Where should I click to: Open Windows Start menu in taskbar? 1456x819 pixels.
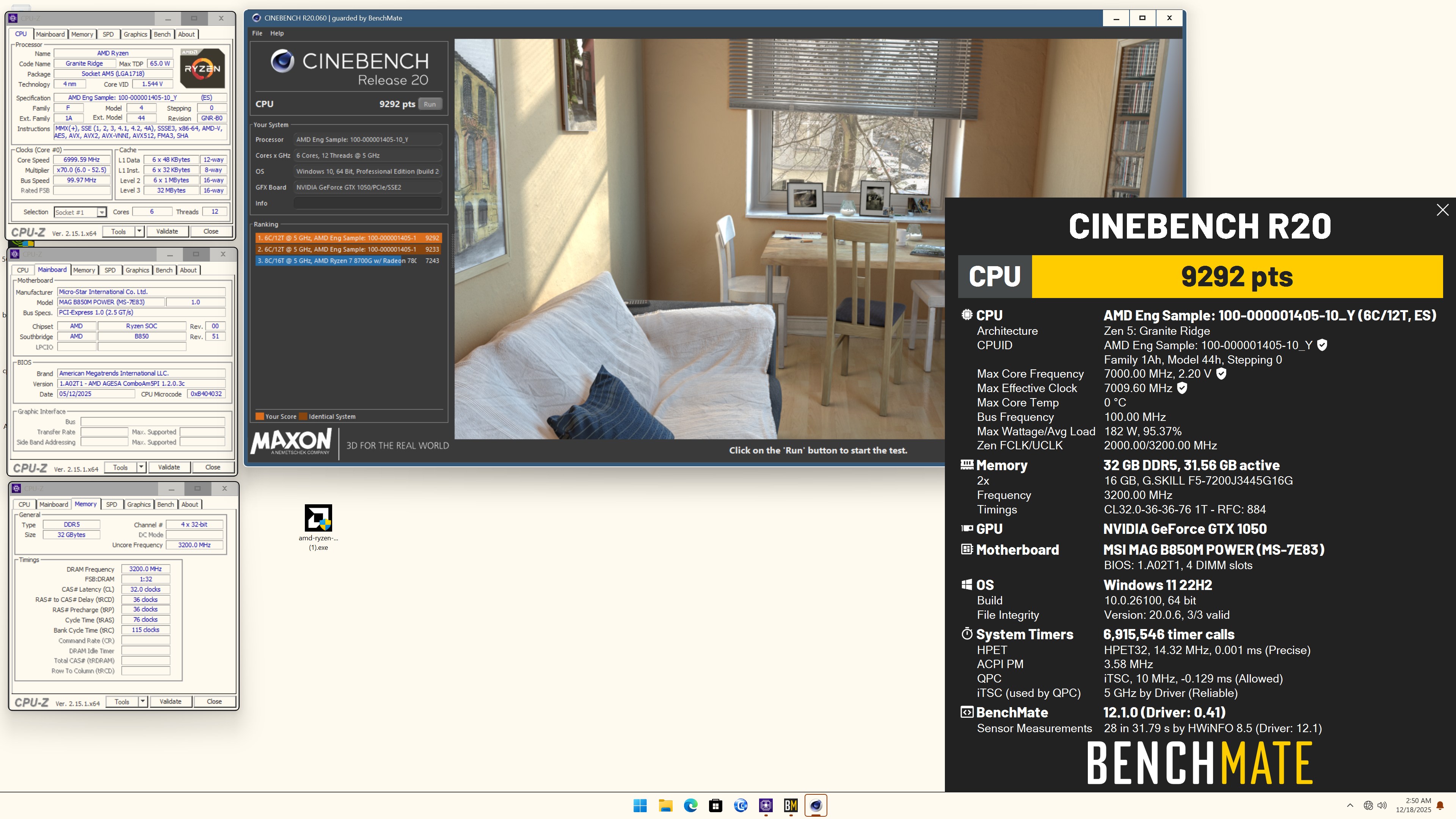click(640, 805)
